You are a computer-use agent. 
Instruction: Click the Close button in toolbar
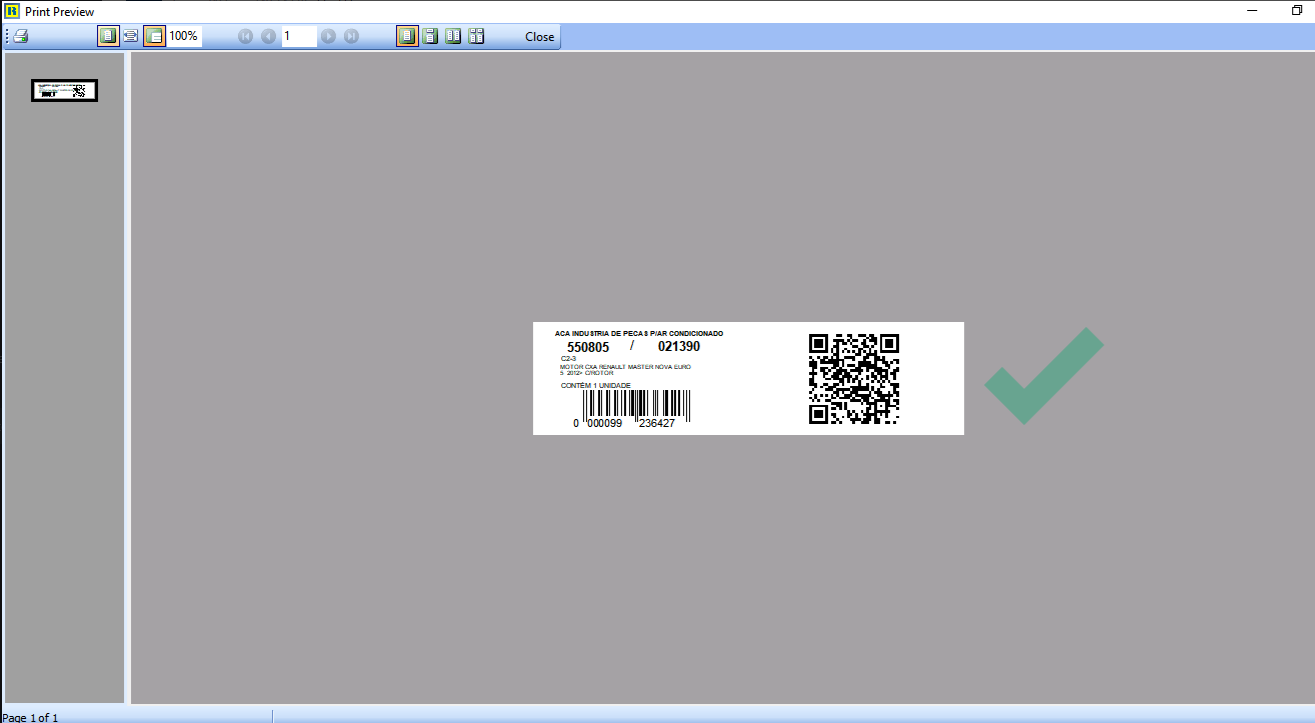540,36
